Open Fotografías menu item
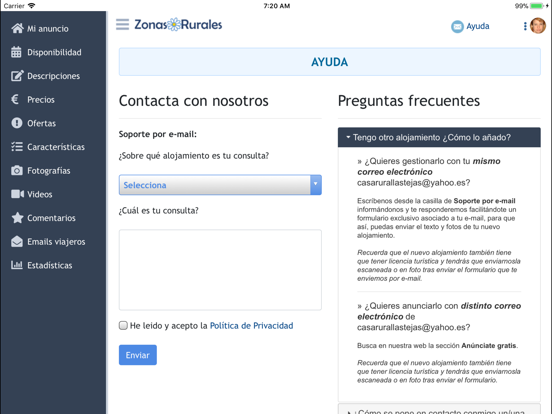Image resolution: width=552 pixels, height=414 pixels. [x=49, y=171]
